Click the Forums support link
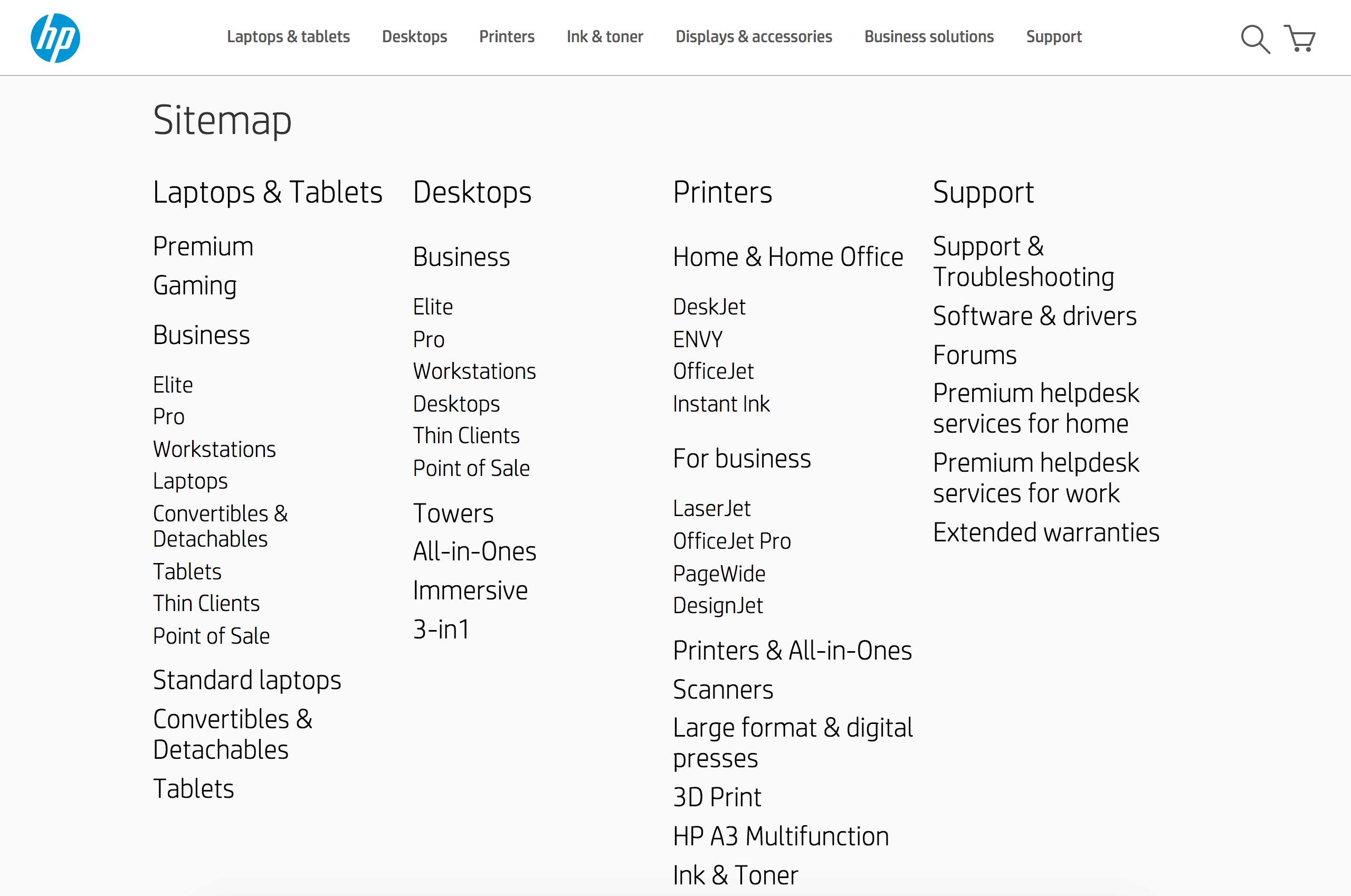Image resolution: width=1351 pixels, height=896 pixels. point(974,355)
